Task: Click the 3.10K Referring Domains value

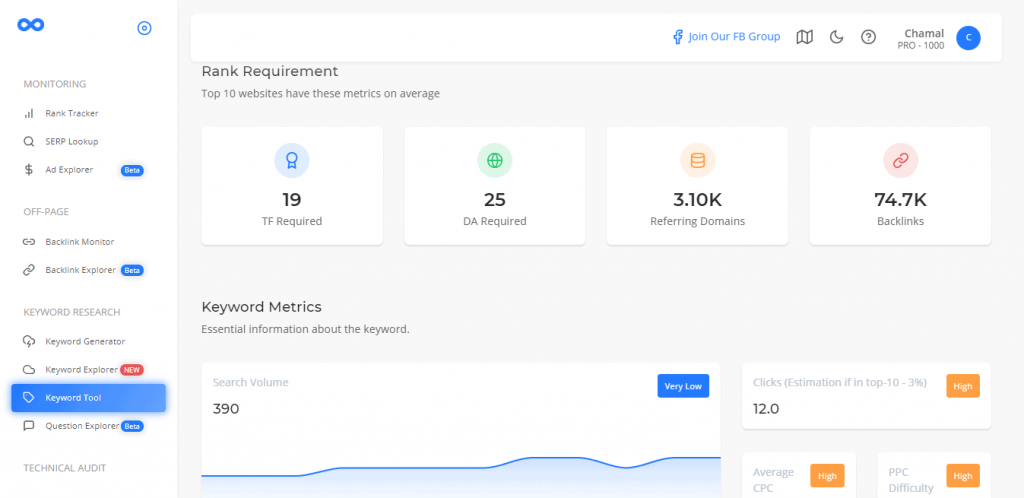Action: [697, 200]
